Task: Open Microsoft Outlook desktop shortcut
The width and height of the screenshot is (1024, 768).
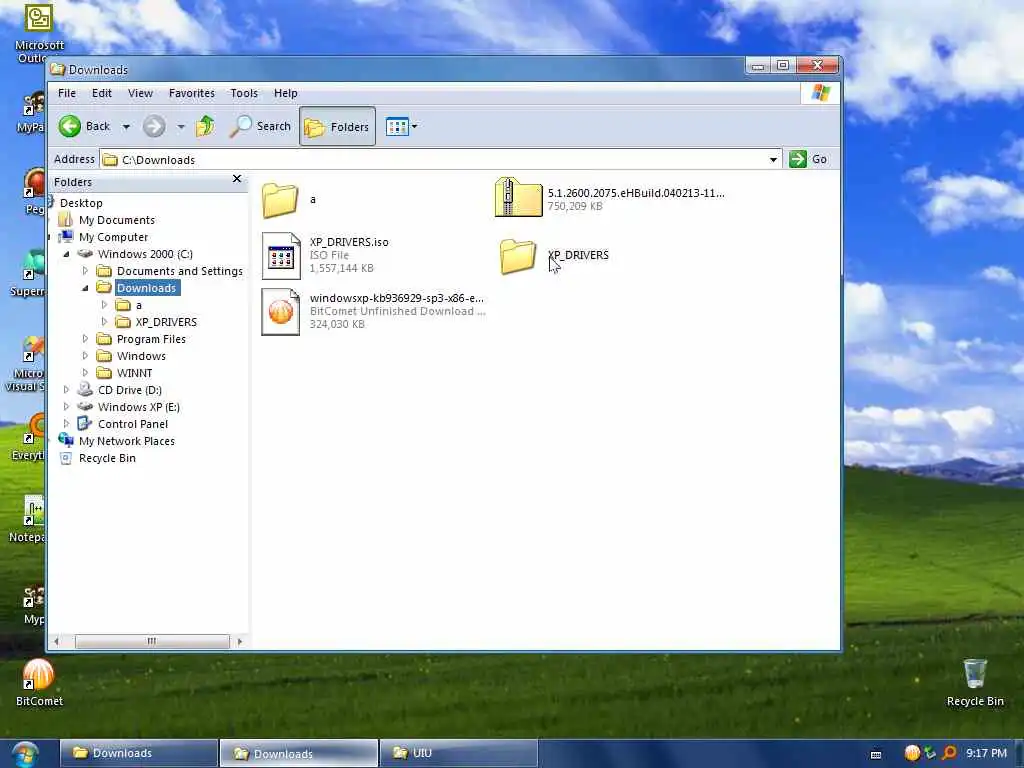Action: tap(39, 33)
